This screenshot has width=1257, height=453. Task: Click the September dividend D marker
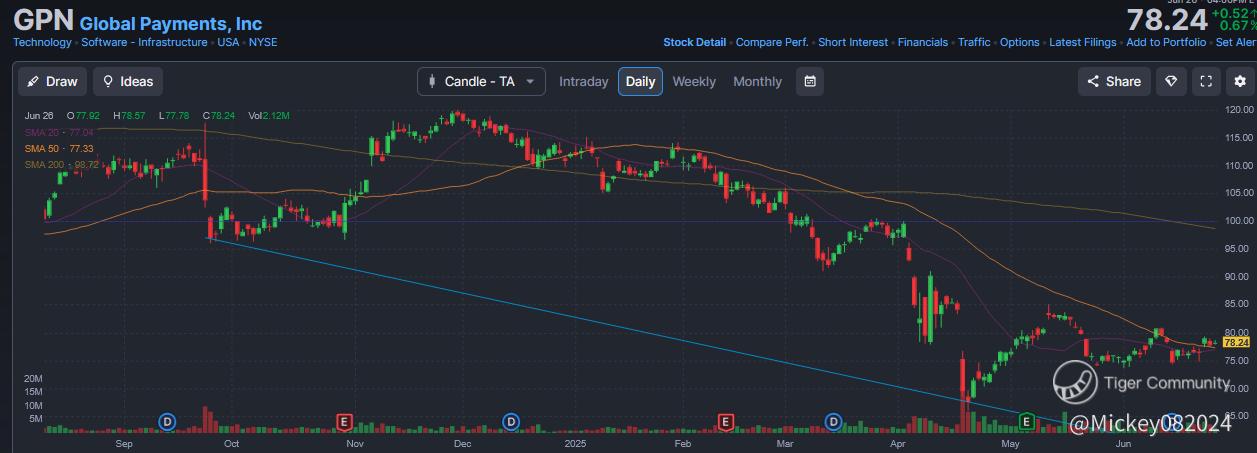[x=167, y=421]
